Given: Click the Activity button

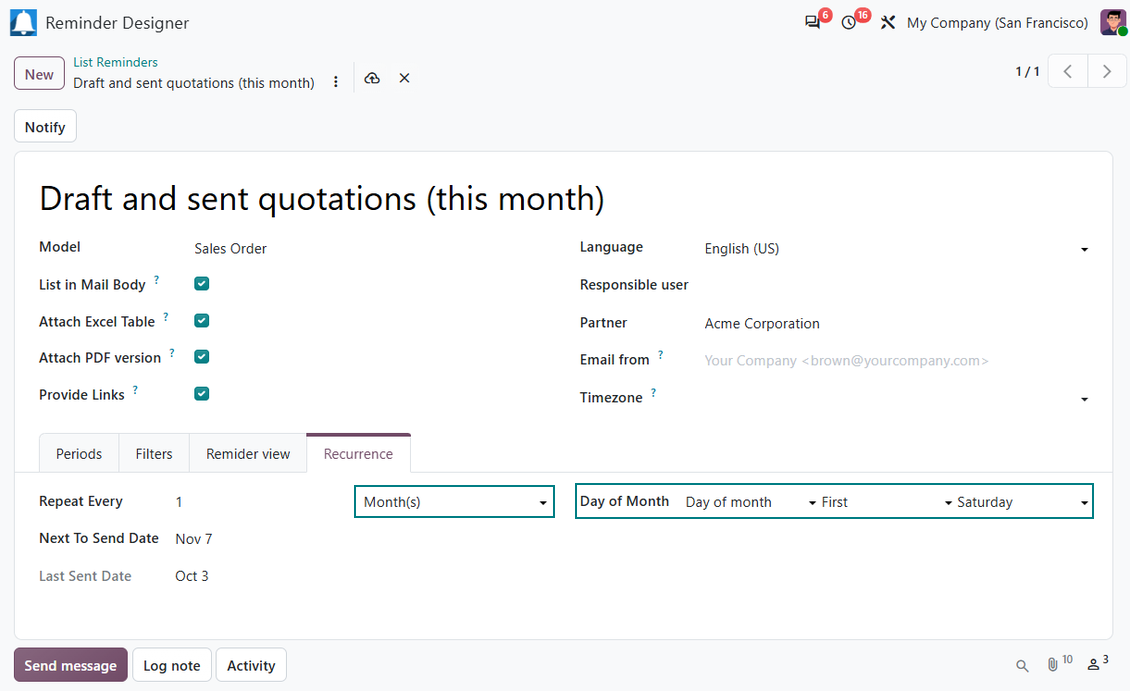Looking at the screenshot, I should click(251, 665).
